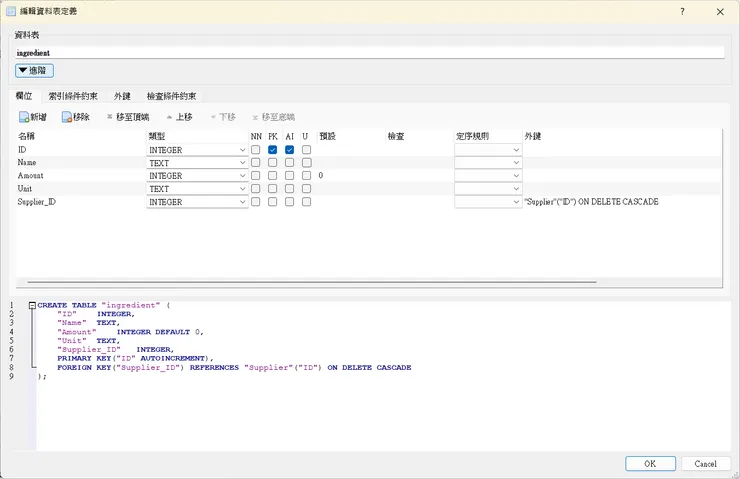Open type dropdown for Amount row
740x479 pixels.
(197, 176)
